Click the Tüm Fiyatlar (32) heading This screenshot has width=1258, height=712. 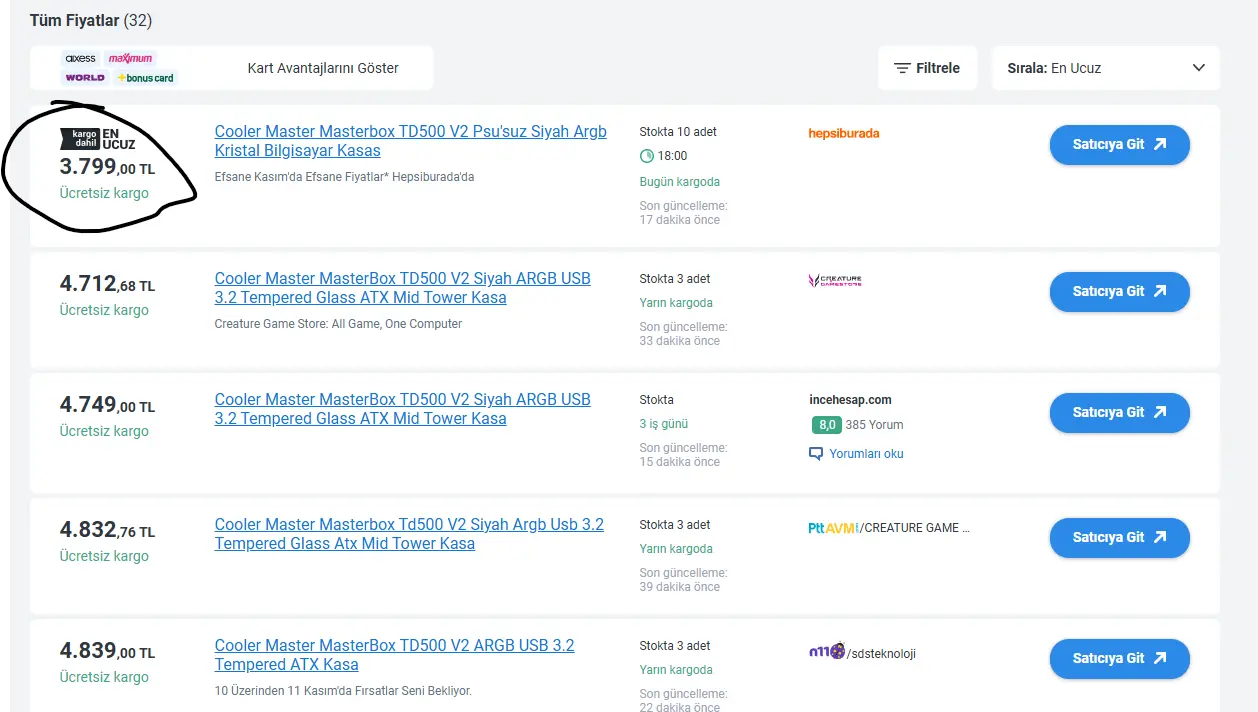[x=91, y=20]
